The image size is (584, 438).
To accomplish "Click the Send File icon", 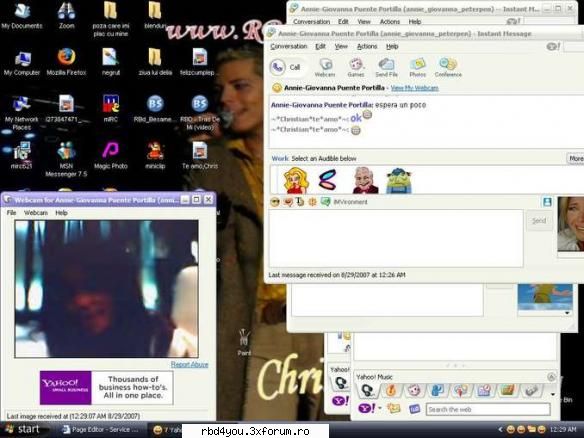I will click(x=386, y=67).
